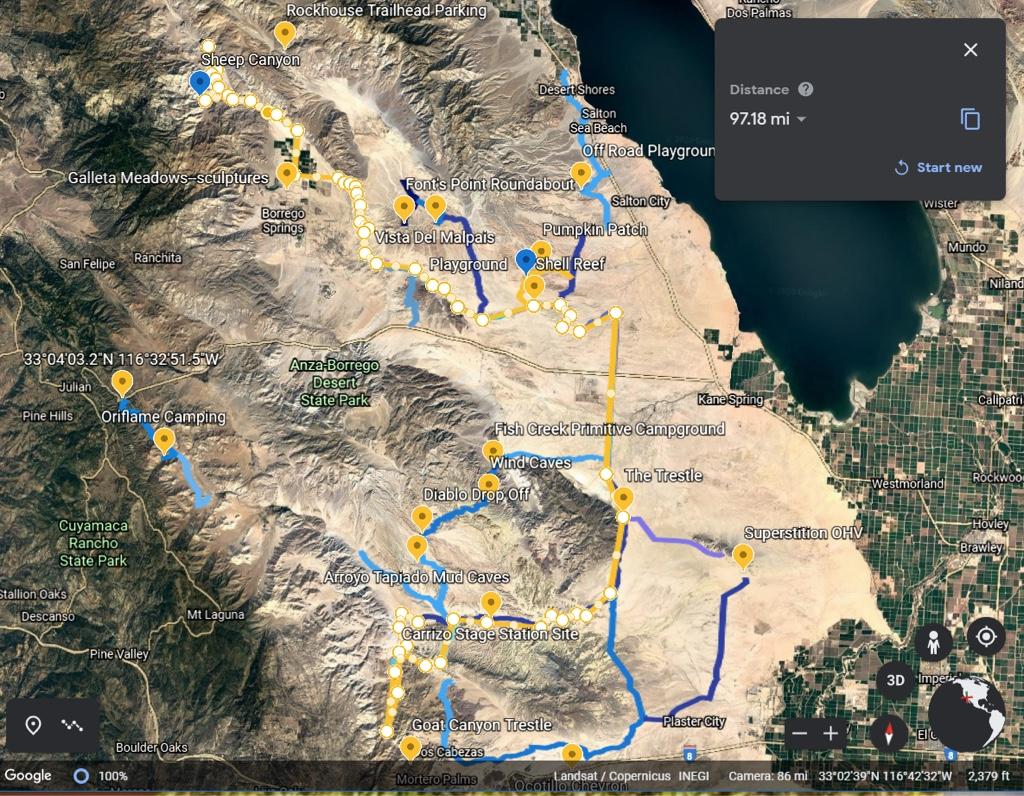Viewport: 1024px width, 796px height.
Task: Click the Diablo Drop Off pin
Action: click(422, 518)
